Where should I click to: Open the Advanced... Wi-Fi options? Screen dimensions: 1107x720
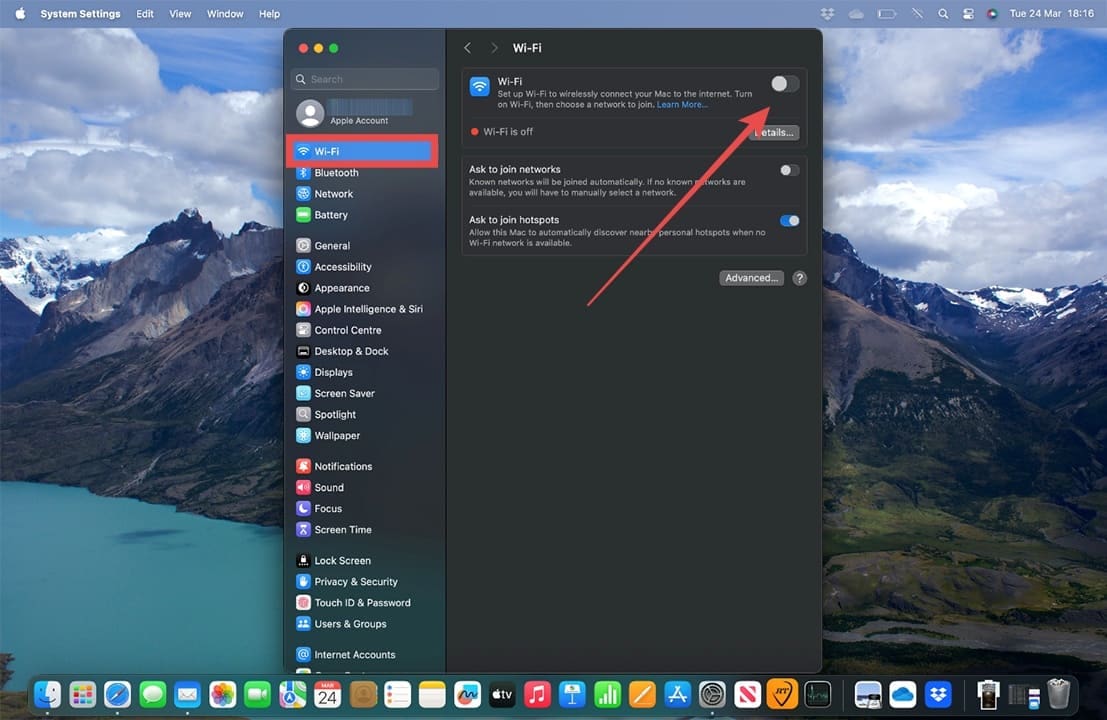tap(751, 278)
